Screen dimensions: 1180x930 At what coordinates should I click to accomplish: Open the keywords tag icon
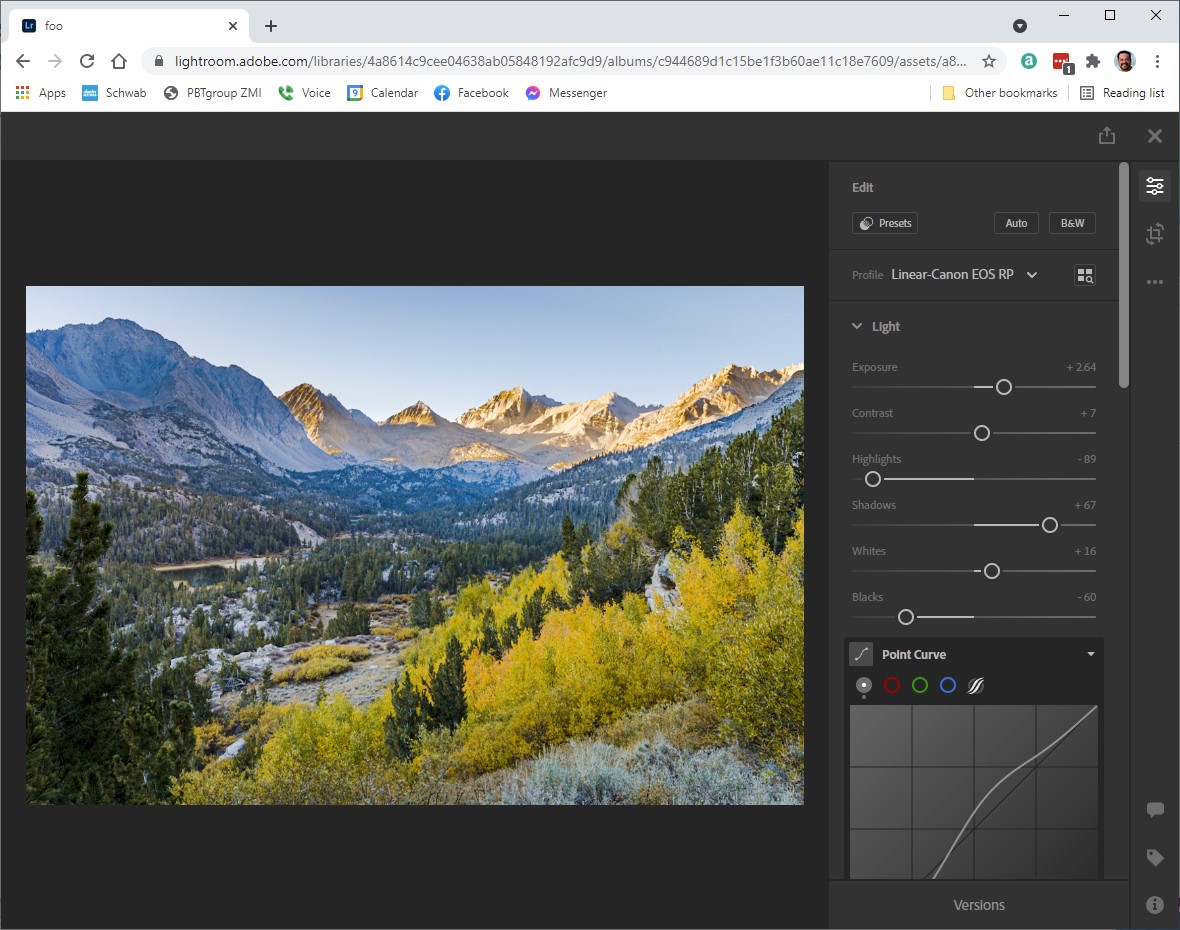(x=1155, y=857)
